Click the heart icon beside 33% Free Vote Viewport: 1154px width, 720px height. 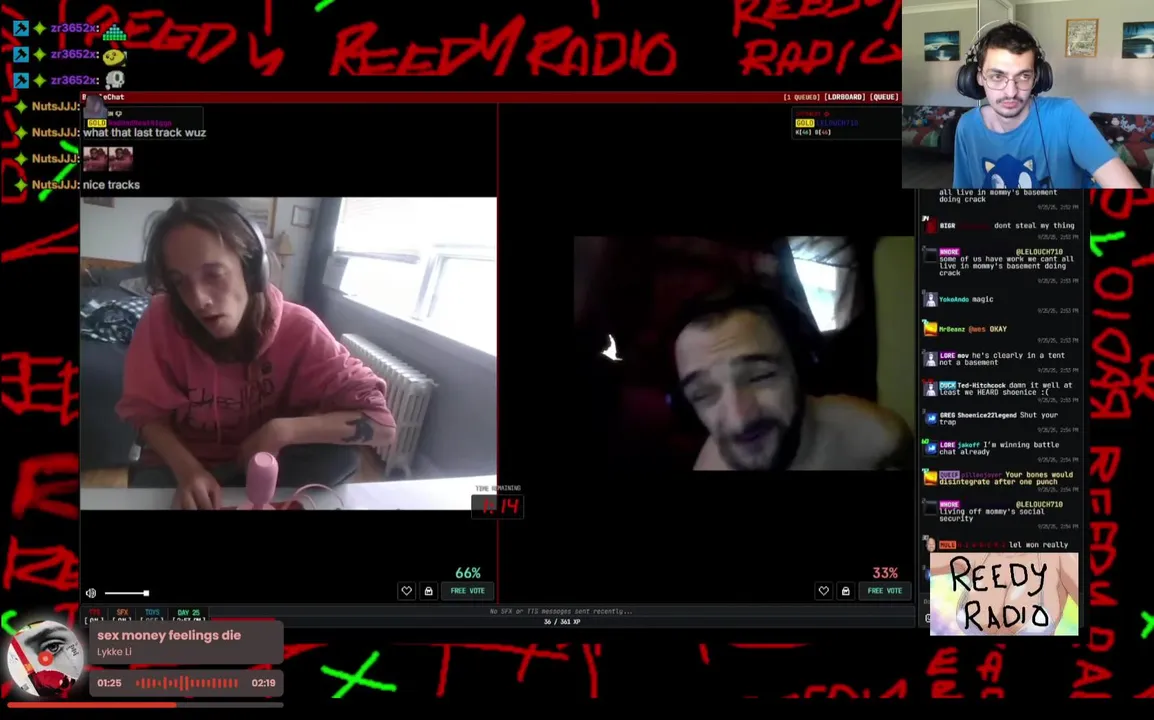pyautogui.click(x=824, y=590)
